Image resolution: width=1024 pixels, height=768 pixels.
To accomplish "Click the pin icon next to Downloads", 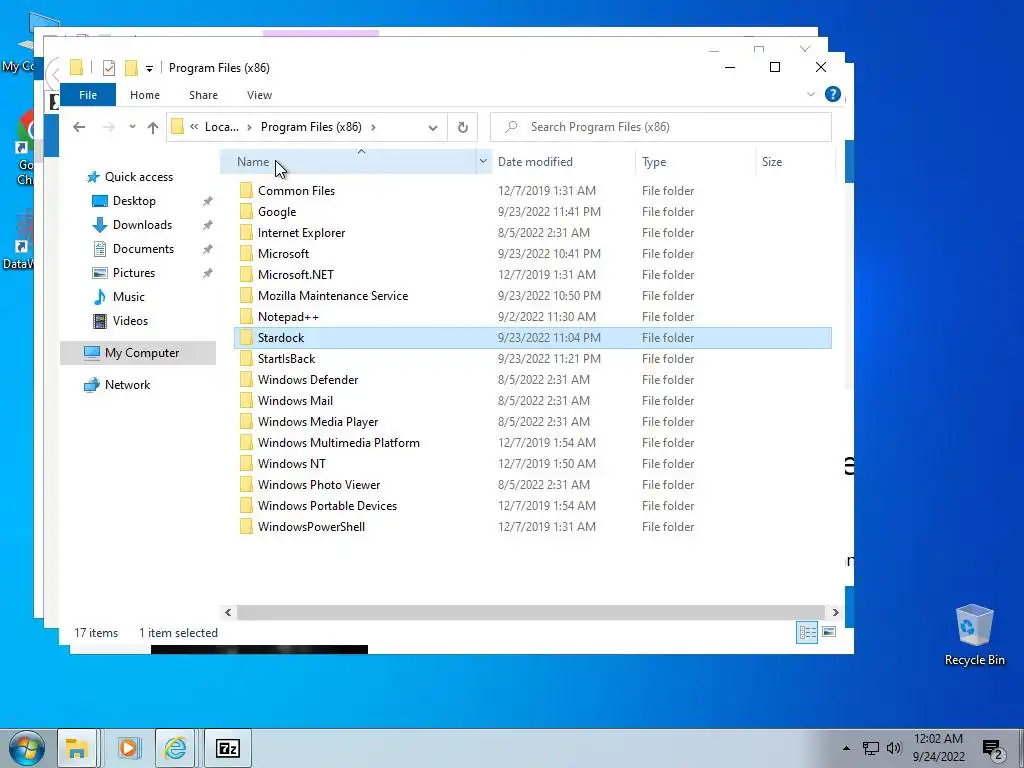I will 207,225.
